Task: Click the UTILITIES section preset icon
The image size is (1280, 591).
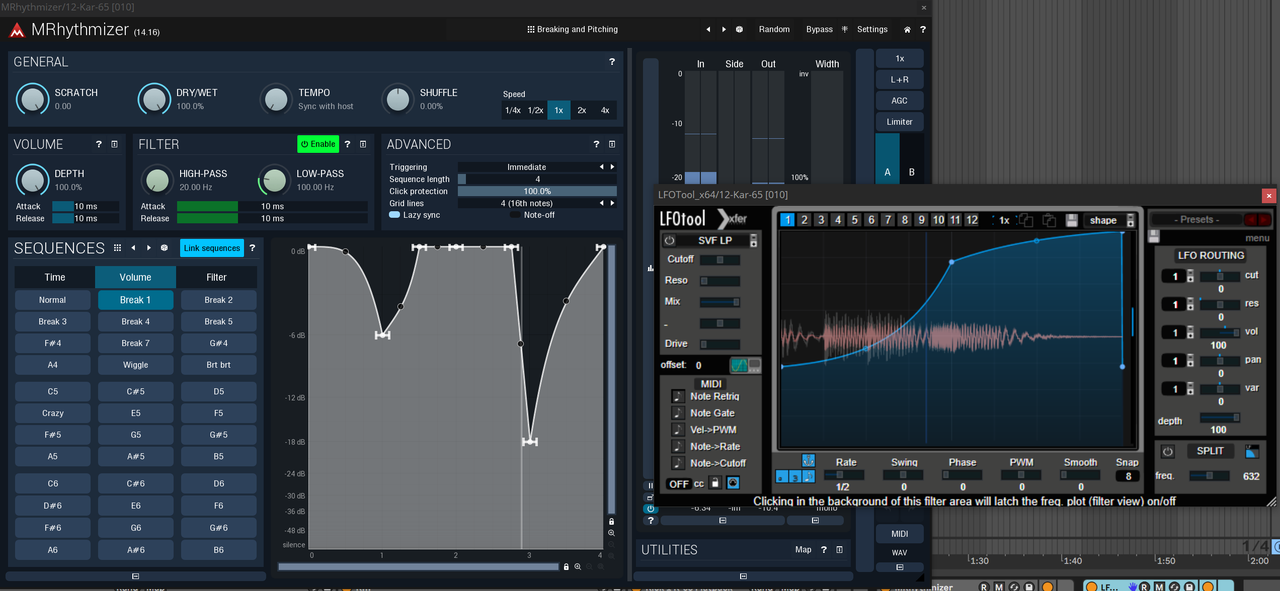Action: point(840,550)
